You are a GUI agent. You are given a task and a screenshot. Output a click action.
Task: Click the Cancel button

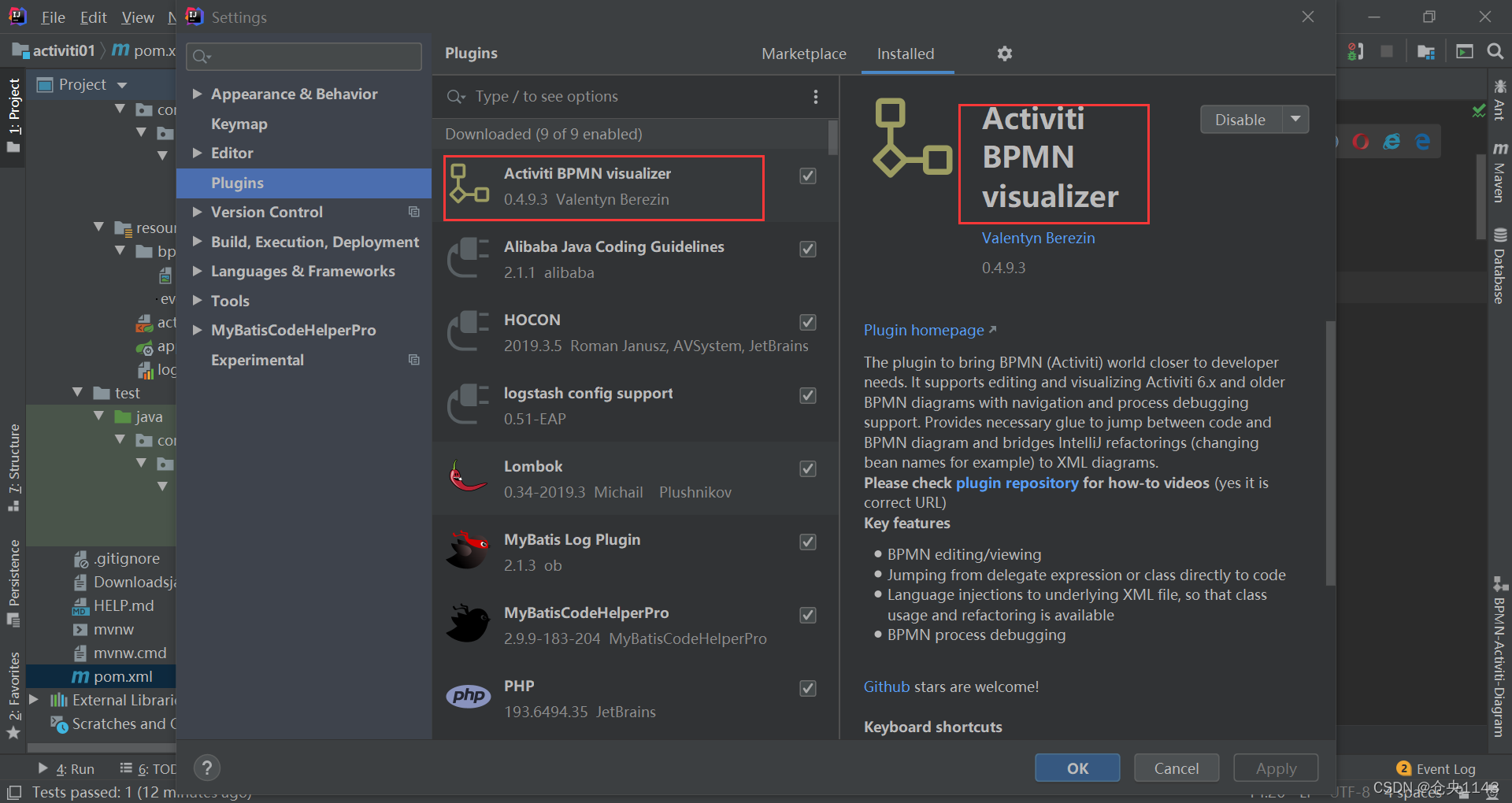[1177, 768]
